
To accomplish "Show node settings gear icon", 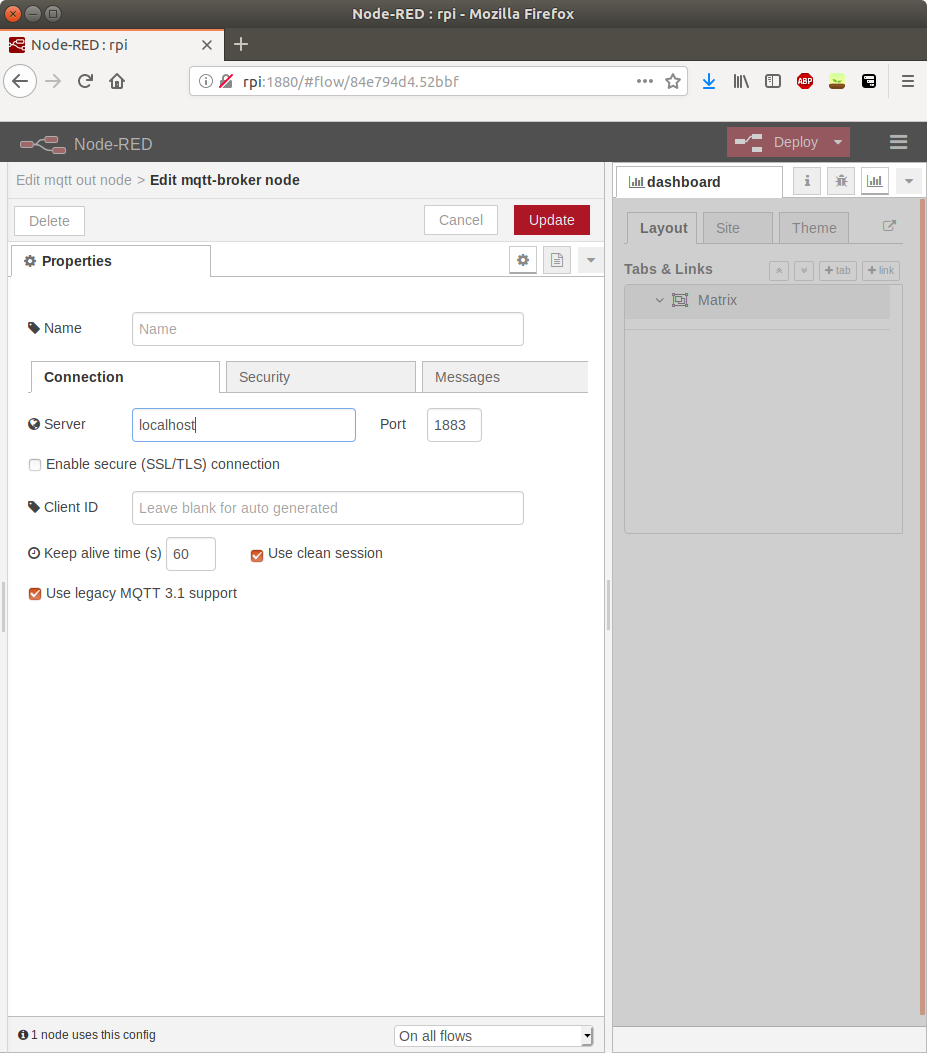I will (523, 260).
